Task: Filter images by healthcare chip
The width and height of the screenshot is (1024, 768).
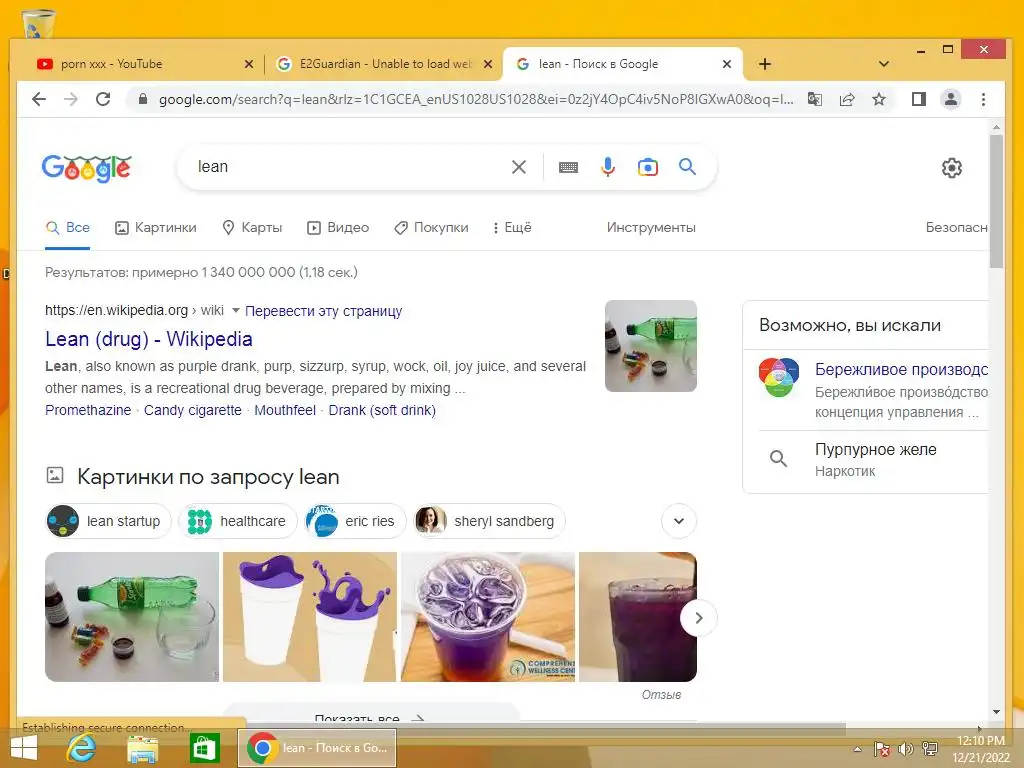Action: tap(238, 521)
